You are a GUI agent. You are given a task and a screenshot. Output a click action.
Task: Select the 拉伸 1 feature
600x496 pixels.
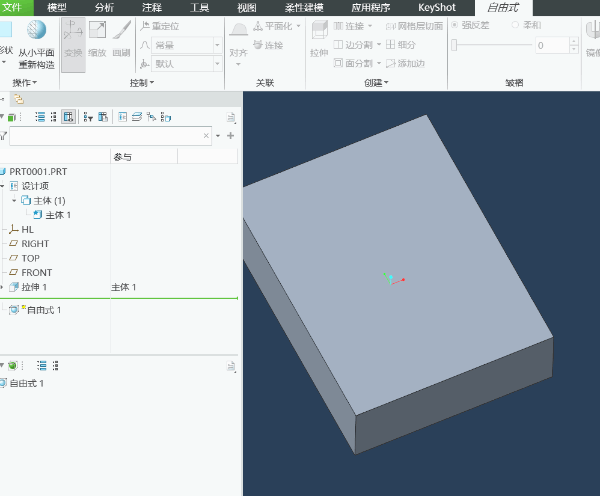(34, 287)
